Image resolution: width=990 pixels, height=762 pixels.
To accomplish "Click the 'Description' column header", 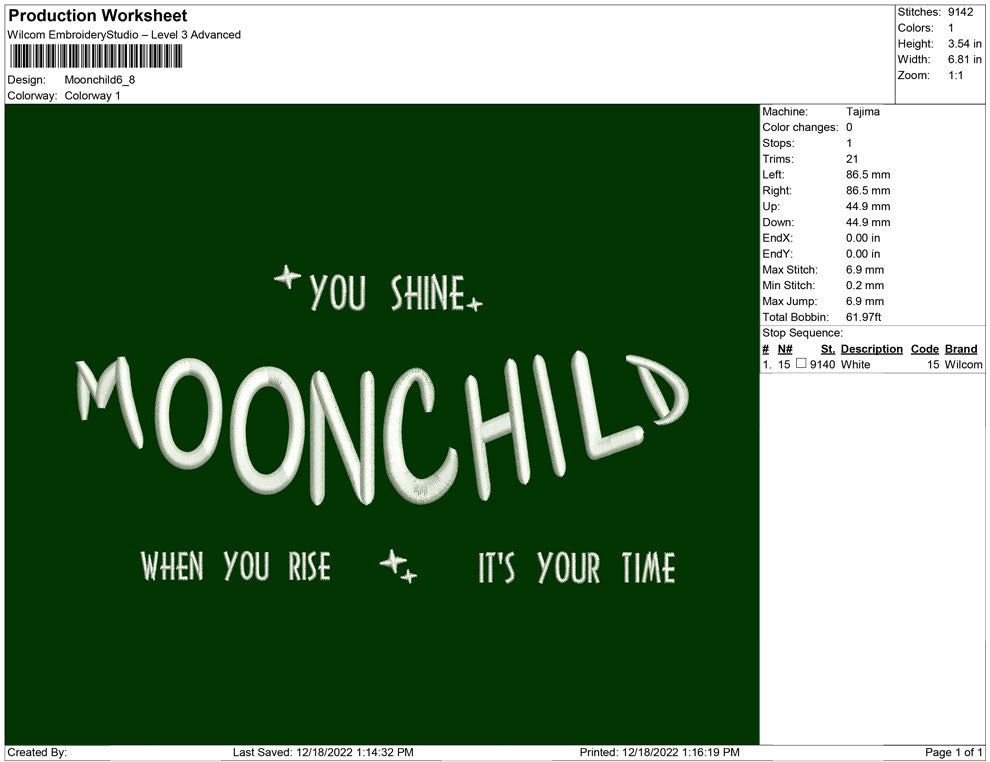I will (871, 349).
